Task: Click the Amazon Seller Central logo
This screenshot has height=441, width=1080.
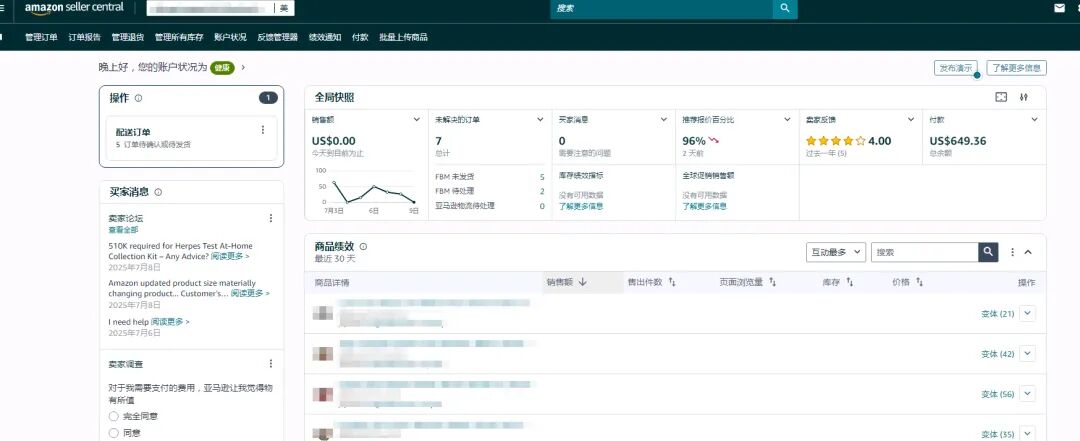Action: pyautogui.click(x=74, y=8)
